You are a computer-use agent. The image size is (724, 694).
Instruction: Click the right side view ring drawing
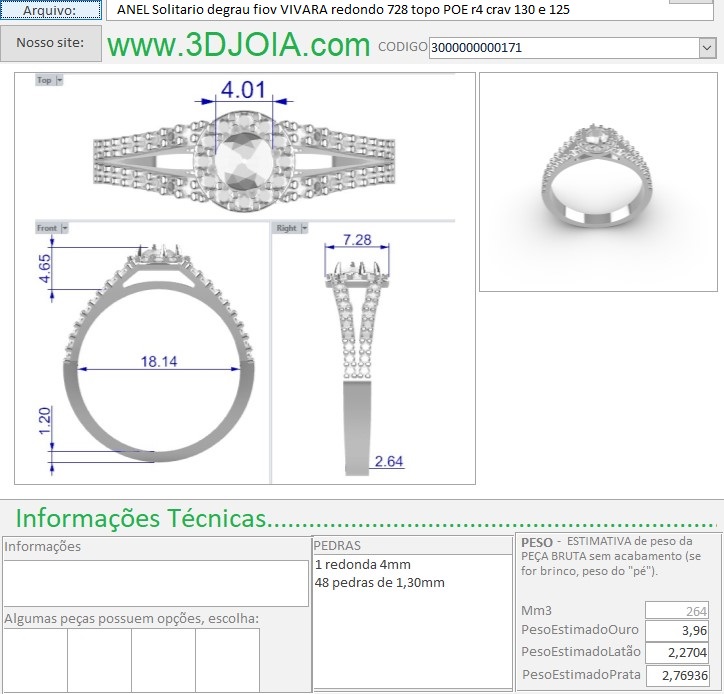tap(356, 360)
